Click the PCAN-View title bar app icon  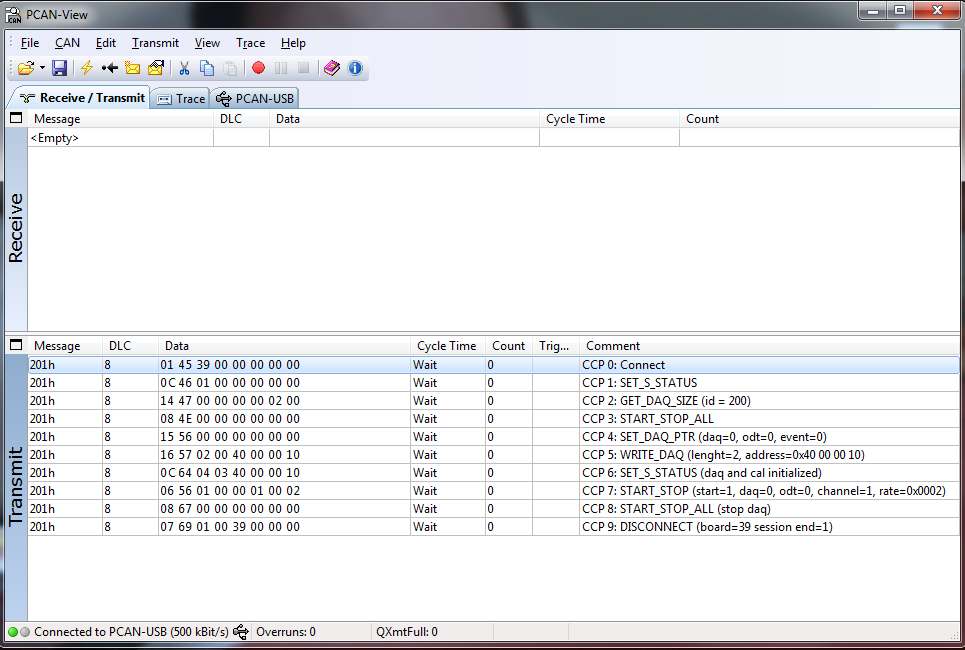(13, 14)
